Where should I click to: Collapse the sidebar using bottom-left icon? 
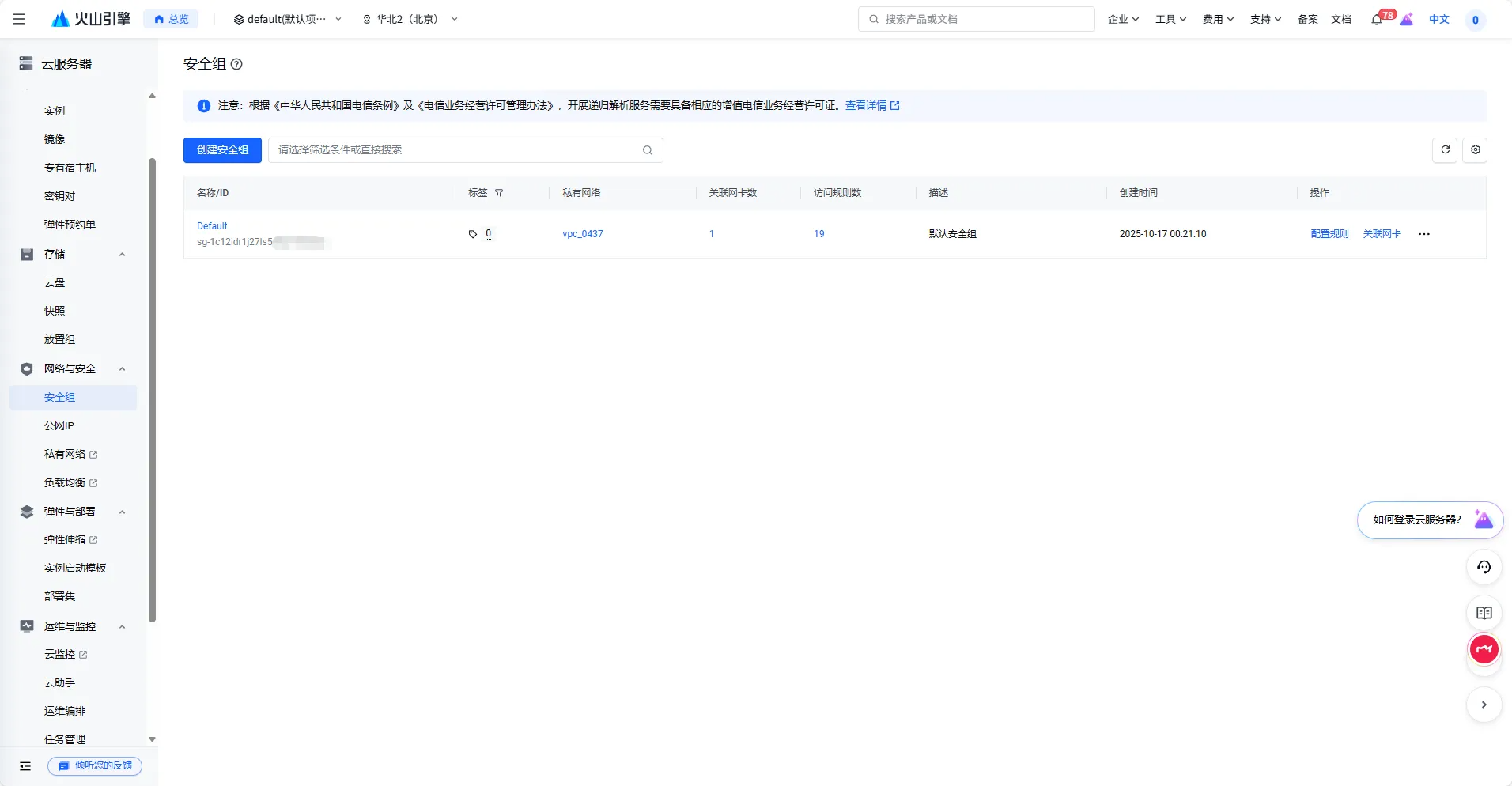[25, 765]
